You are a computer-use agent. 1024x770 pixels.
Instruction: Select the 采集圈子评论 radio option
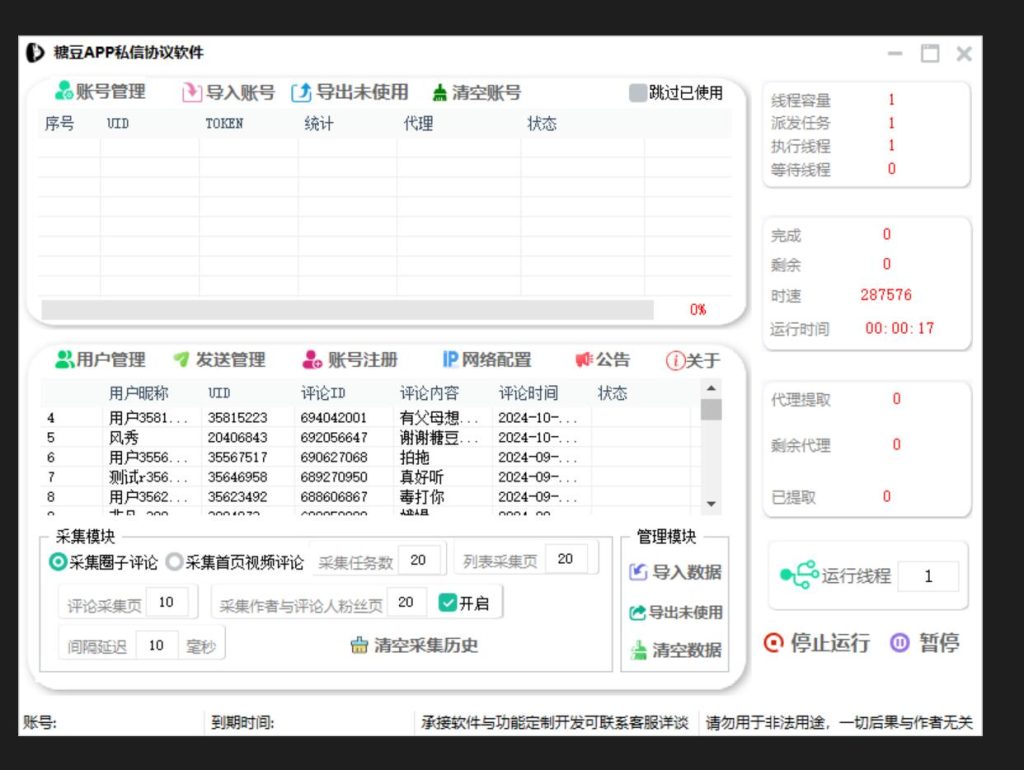click(59, 562)
